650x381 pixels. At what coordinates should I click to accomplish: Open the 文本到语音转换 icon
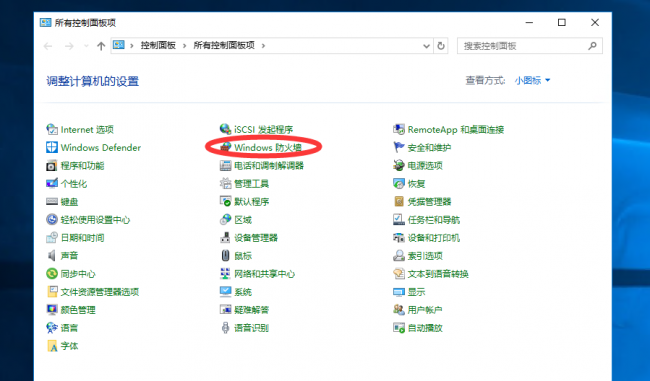(x=399, y=274)
